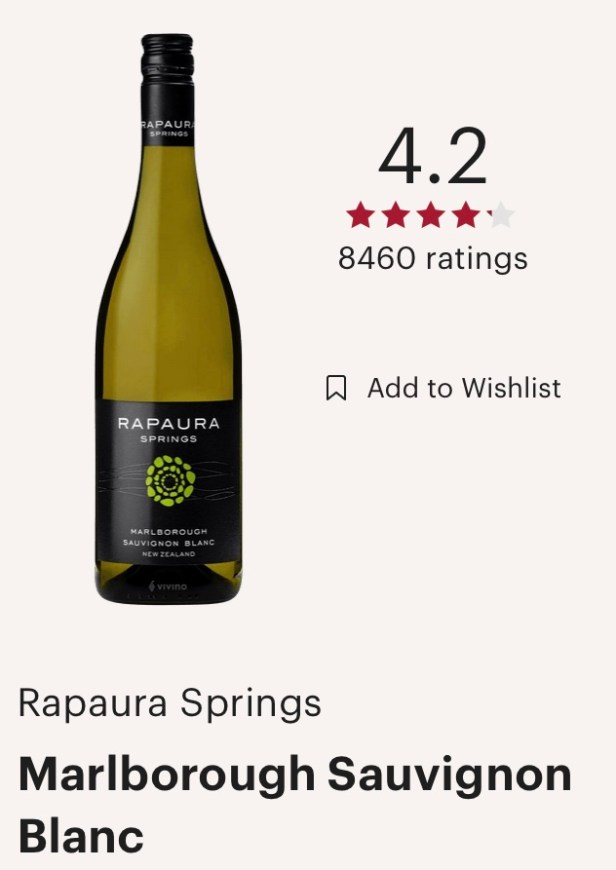Click the 4.2 average rating score

tap(433, 157)
